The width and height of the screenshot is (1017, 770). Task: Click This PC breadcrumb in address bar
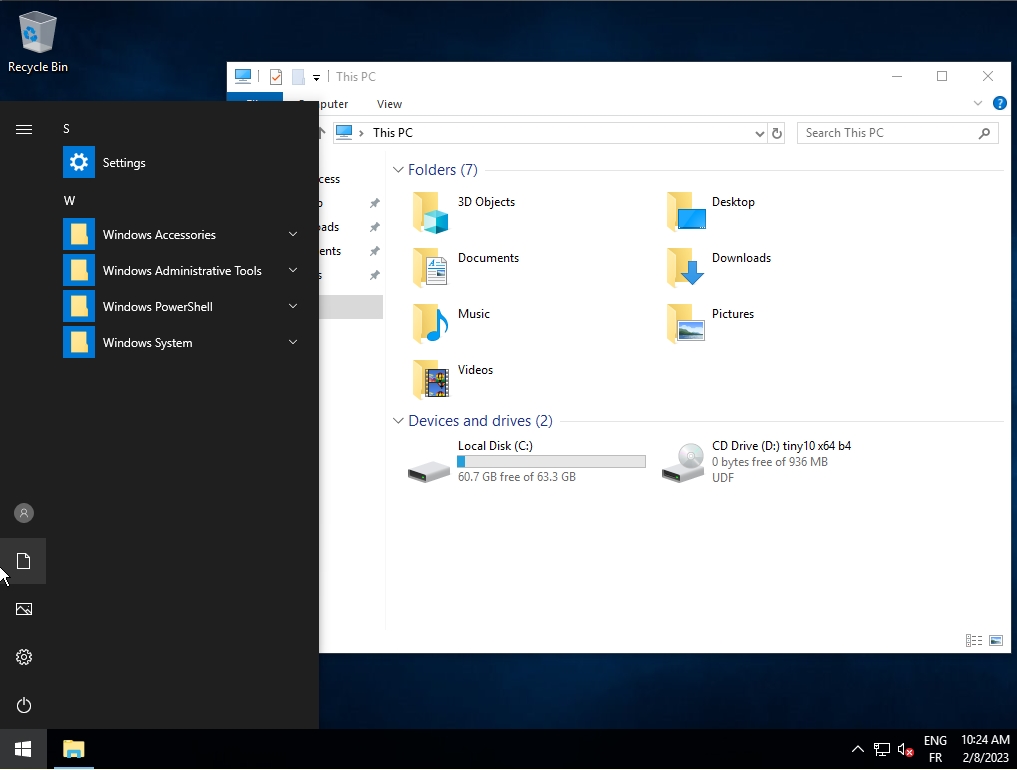point(393,133)
